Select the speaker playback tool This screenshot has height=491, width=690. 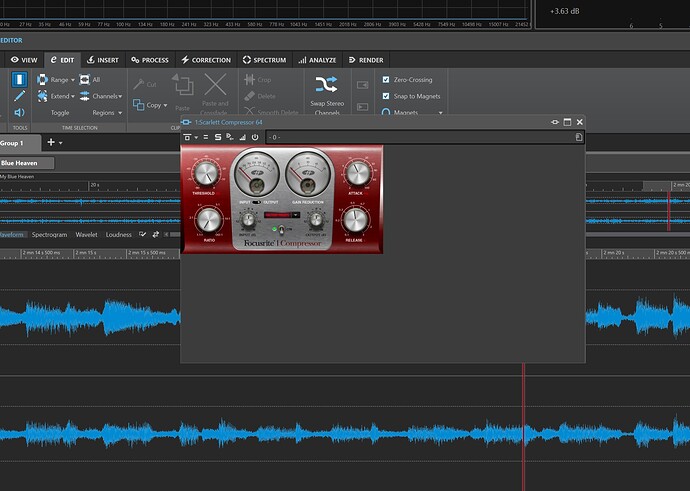point(19,114)
